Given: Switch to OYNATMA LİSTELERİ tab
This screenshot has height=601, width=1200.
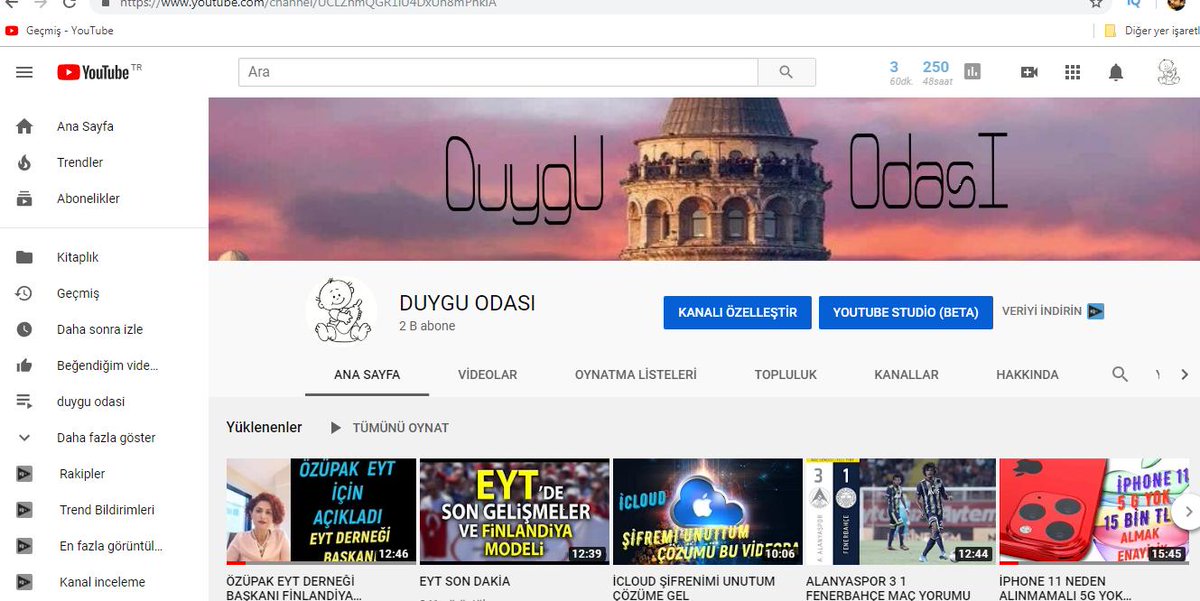Looking at the screenshot, I should coord(636,375).
